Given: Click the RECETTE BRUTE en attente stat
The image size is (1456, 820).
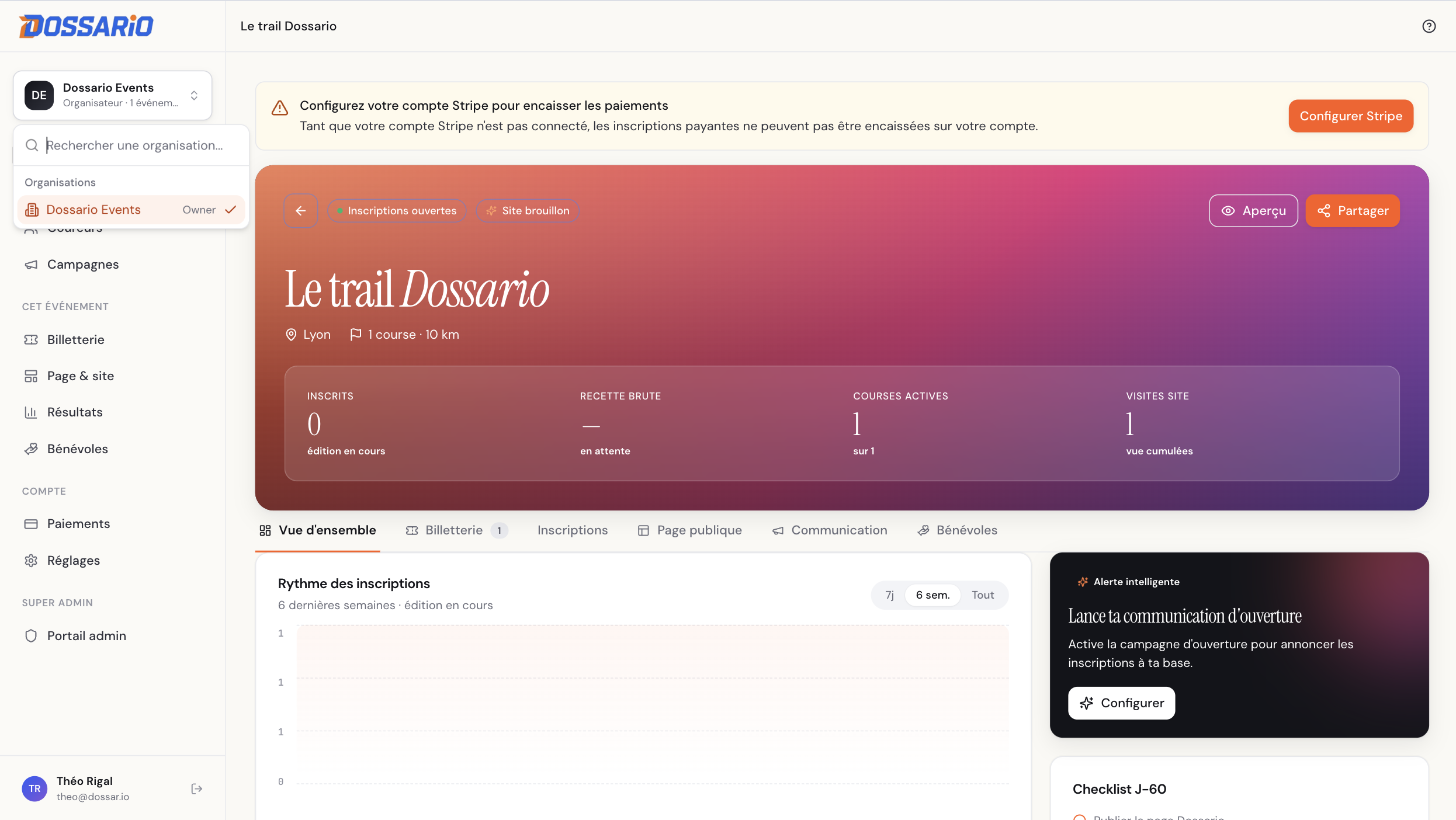Looking at the screenshot, I should (620, 423).
